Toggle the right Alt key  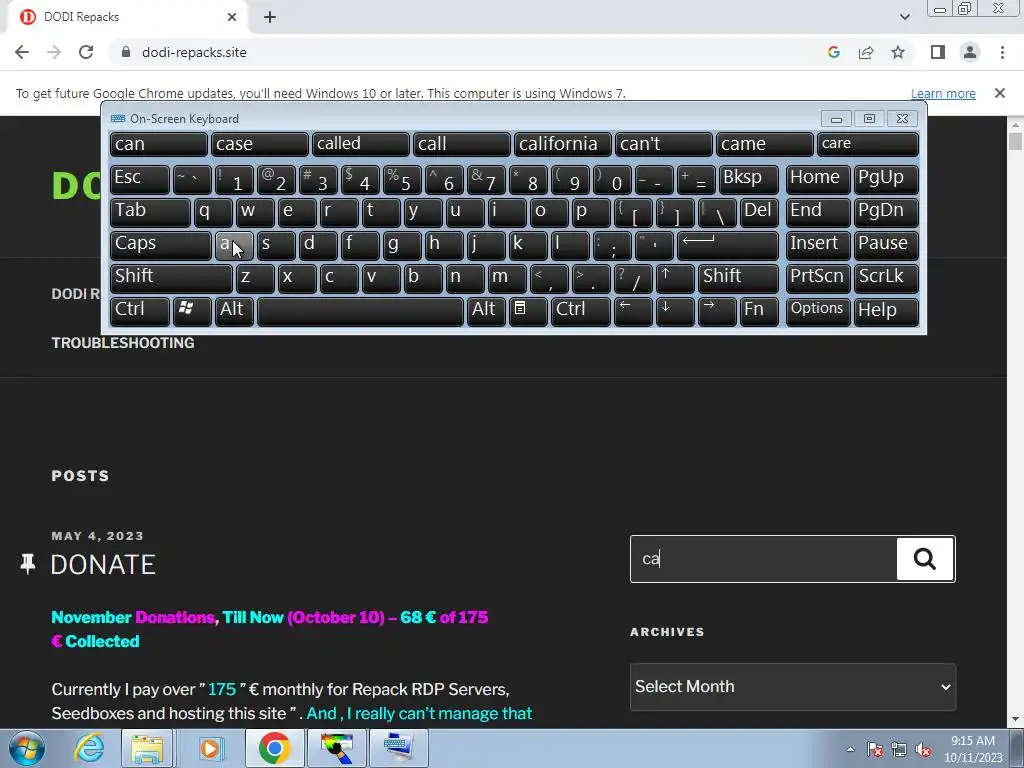point(486,311)
